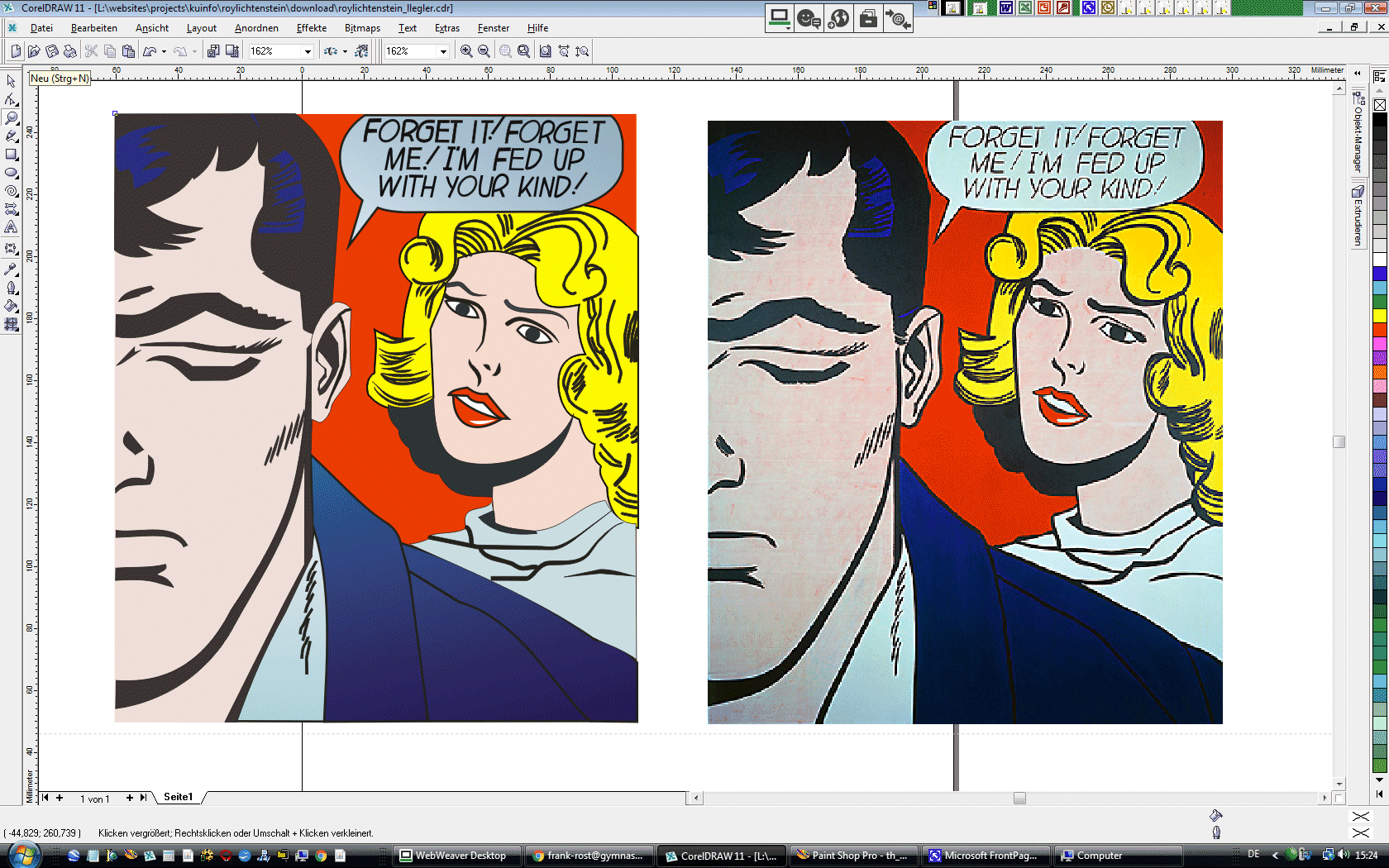Image resolution: width=1389 pixels, height=868 pixels.
Task: Go to the last page button
Action: [x=144, y=798]
